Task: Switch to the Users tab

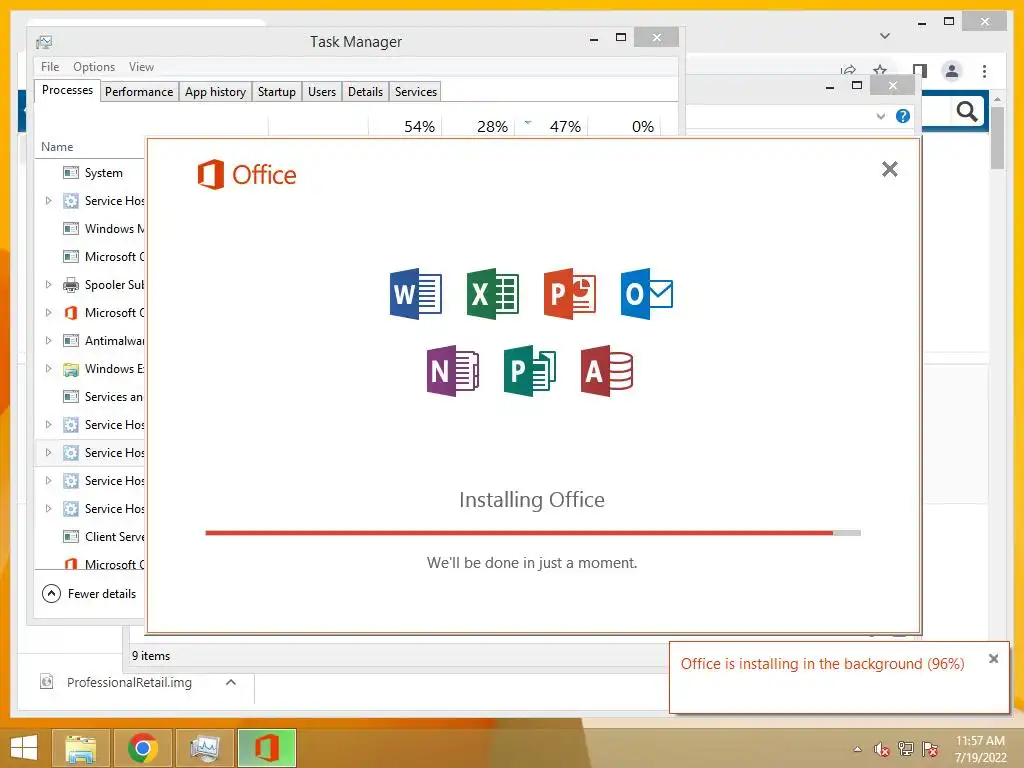Action: point(322,91)
